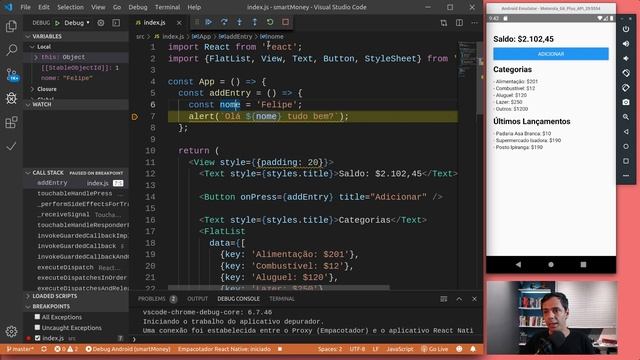Expand the 'this: Object' variable
The height and width of the screenshot is (360, 640).
point(36,57)
